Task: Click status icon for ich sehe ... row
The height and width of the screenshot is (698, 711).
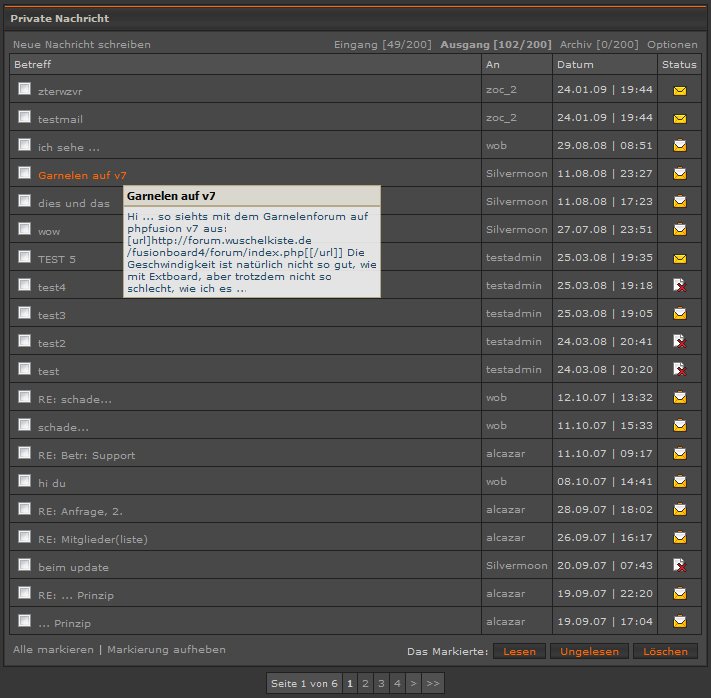Action: pyautogui.click(x=680, y=146)
